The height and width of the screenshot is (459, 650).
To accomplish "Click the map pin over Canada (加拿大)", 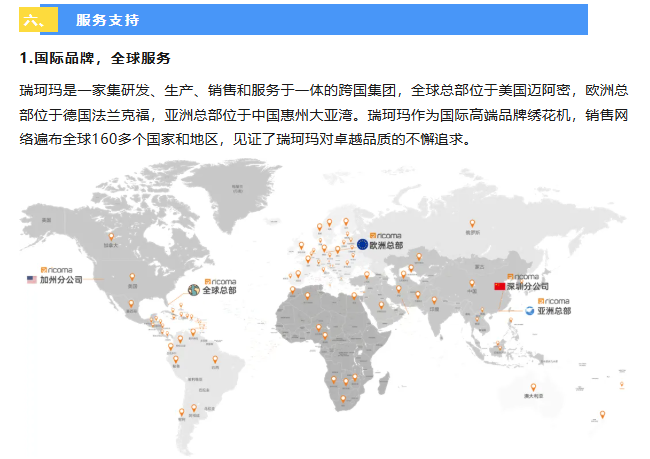I will [112, 236].
